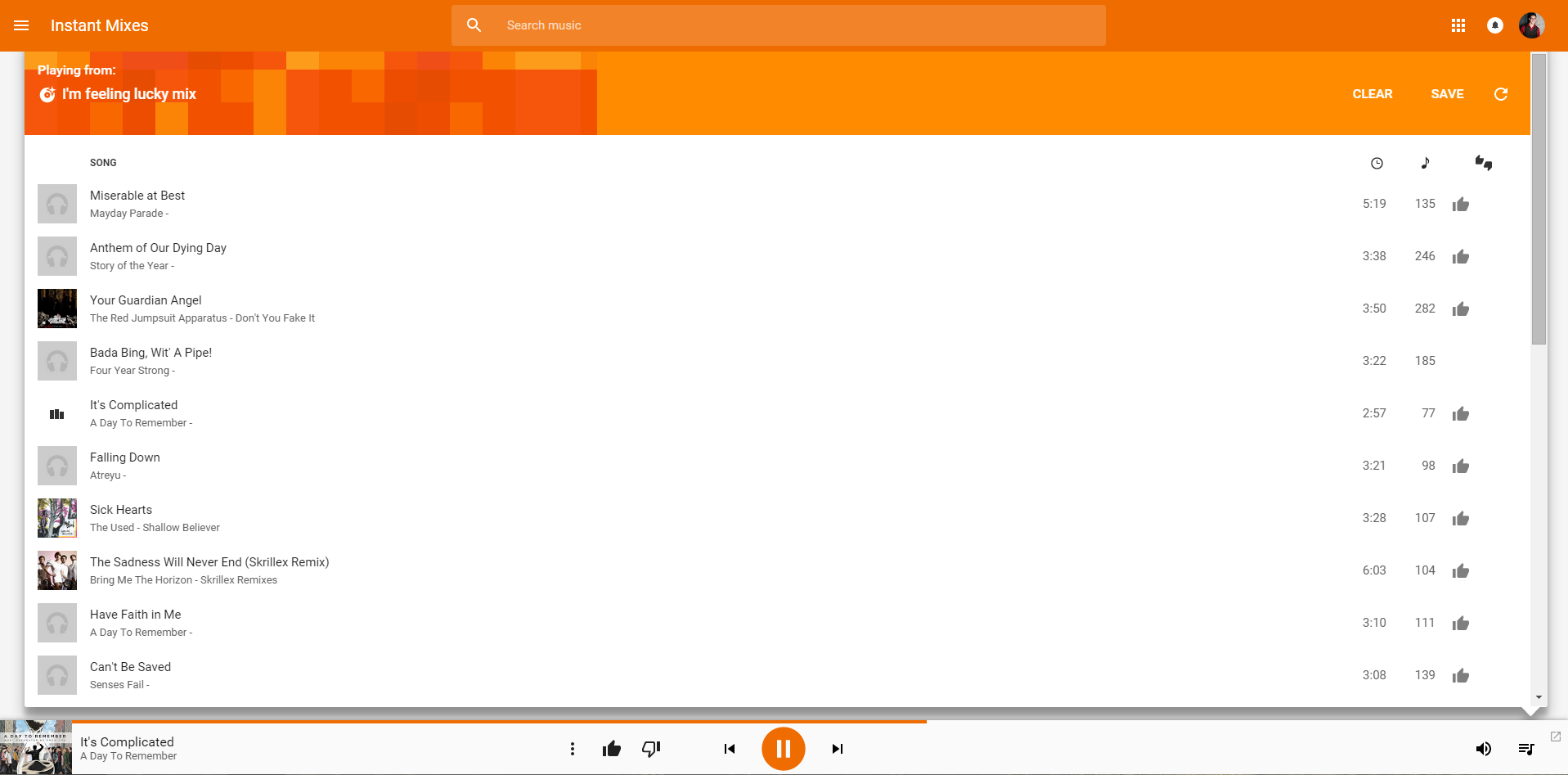The width and height of the screenshot is (1568, 775).
Task: Click the SONG column header
Action: (x=103, y=163)
